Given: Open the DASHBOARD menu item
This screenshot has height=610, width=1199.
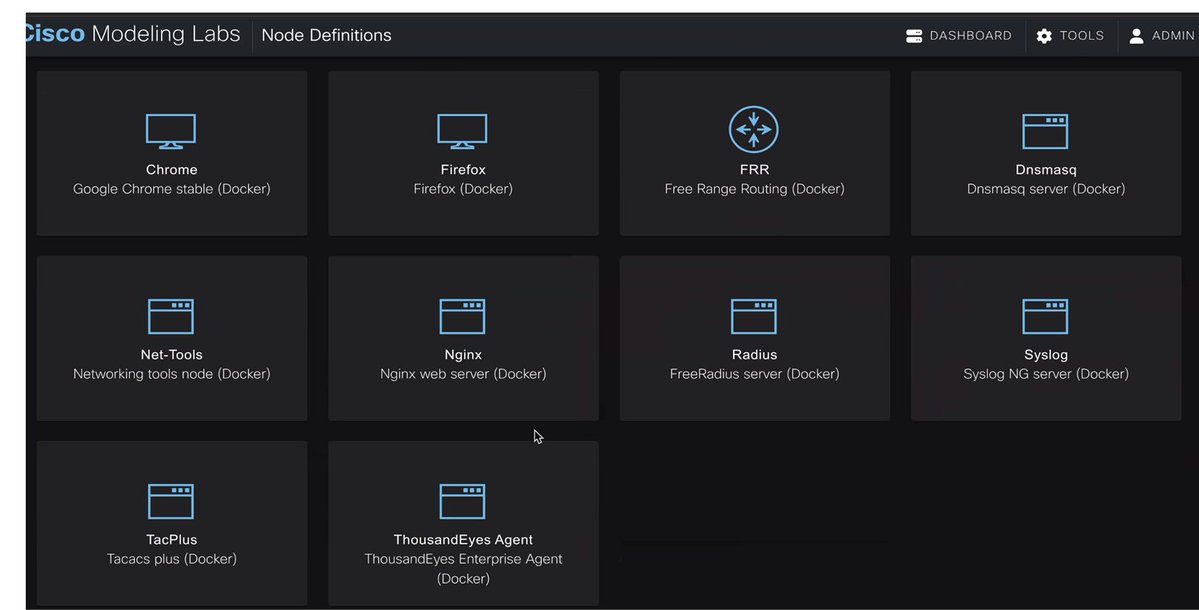Looking at the screenshot, I should click(x=959, y=36).
